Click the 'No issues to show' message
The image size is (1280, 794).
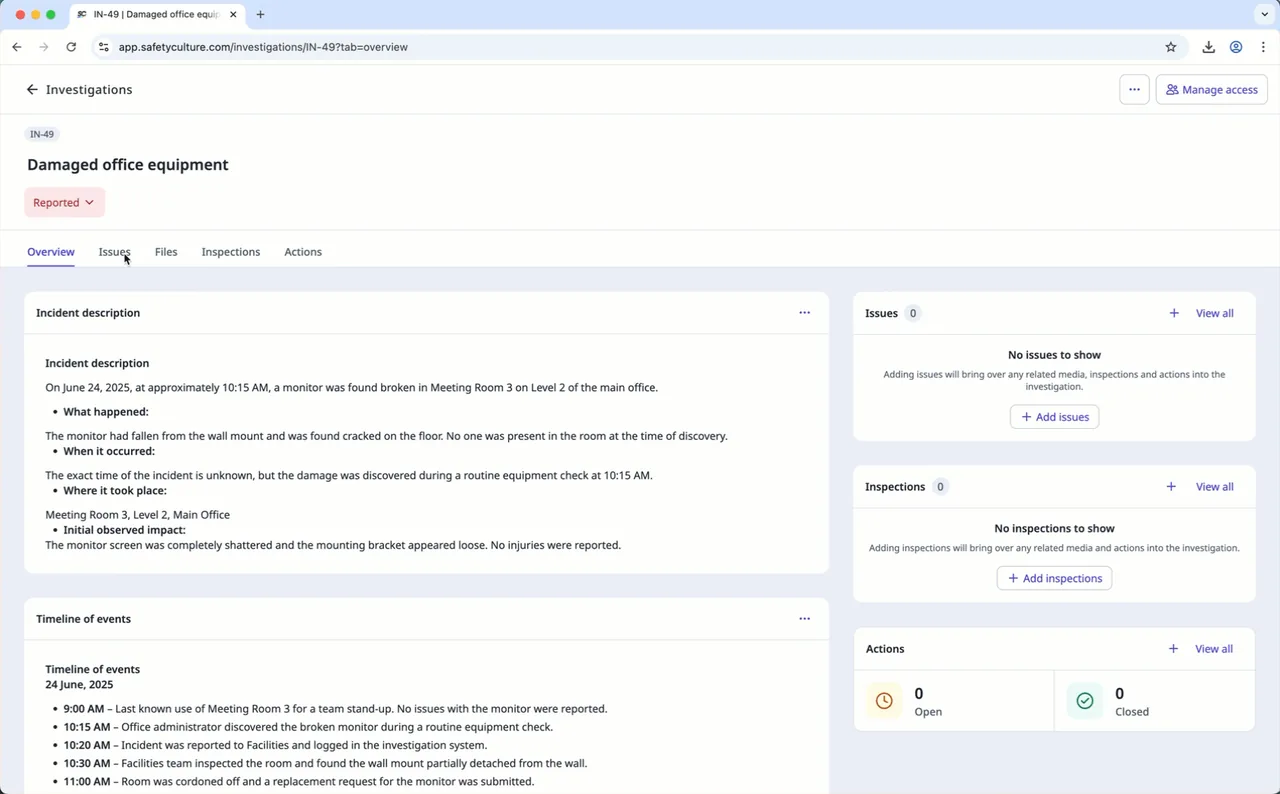click(1054, 355)
